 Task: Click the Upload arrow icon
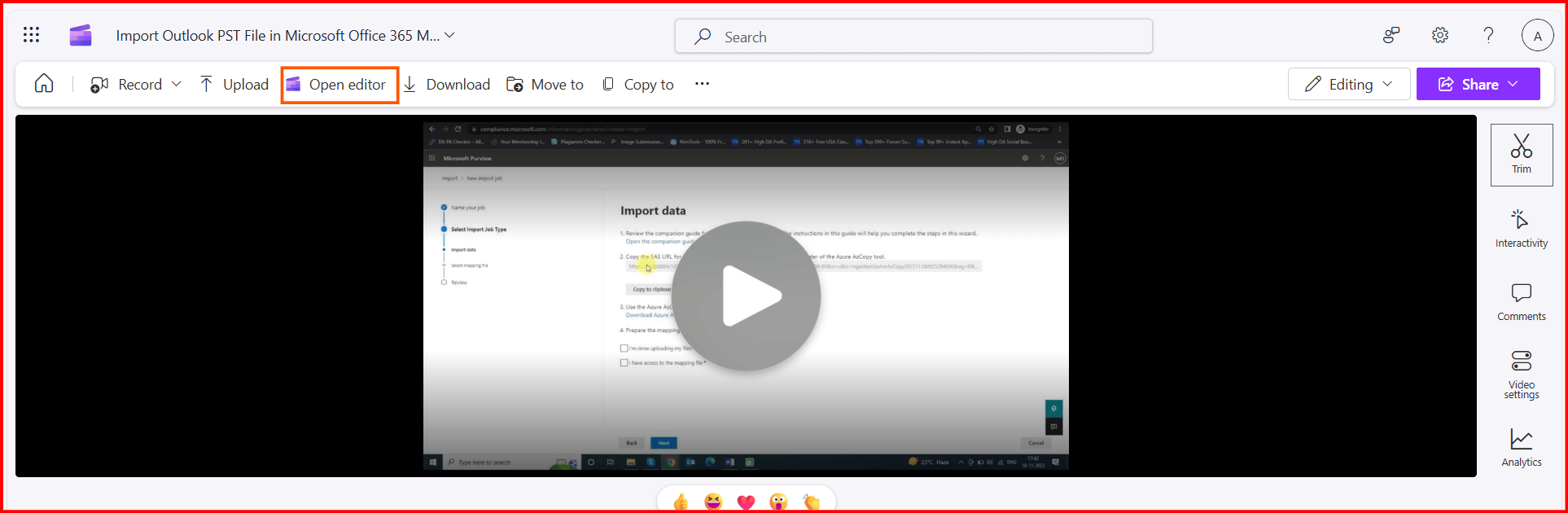pos(207,84)
